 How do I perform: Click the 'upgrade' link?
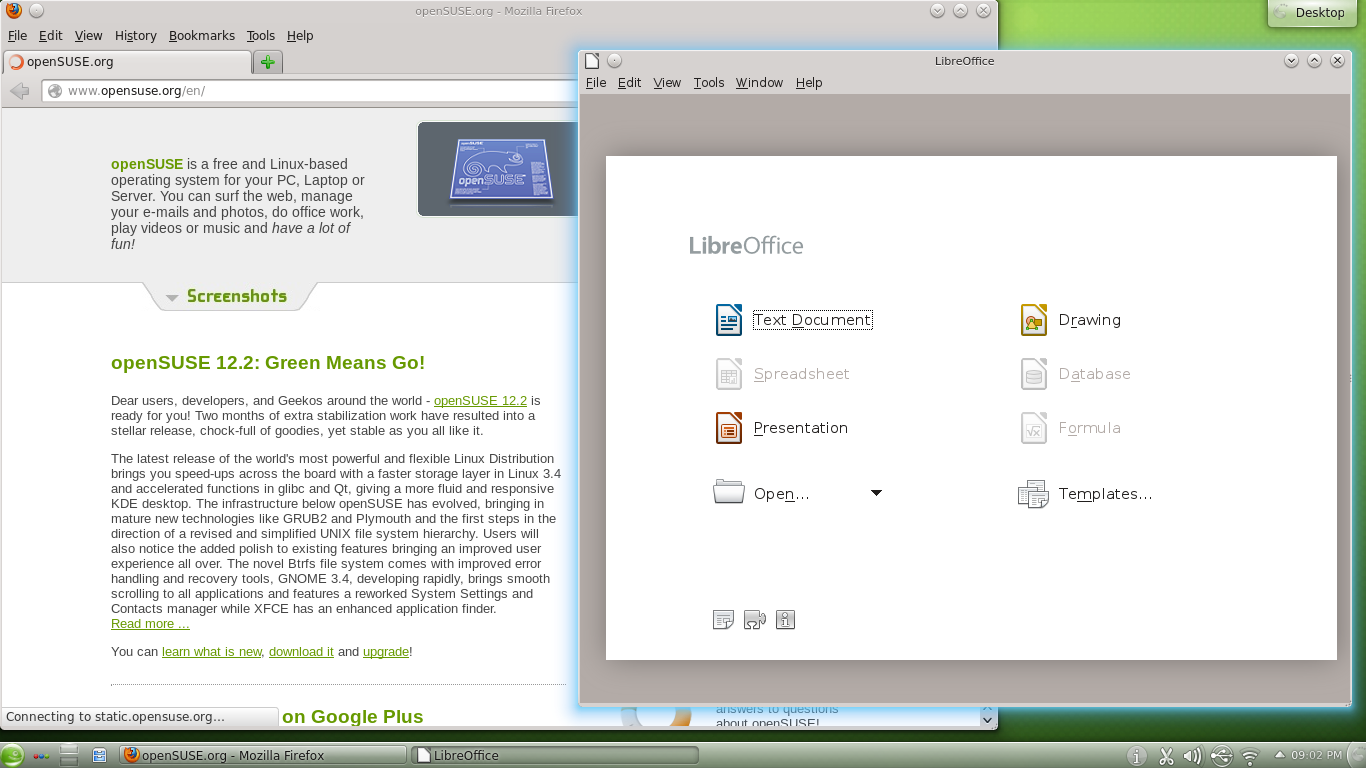pyautogui.click(x=386, y=651)
